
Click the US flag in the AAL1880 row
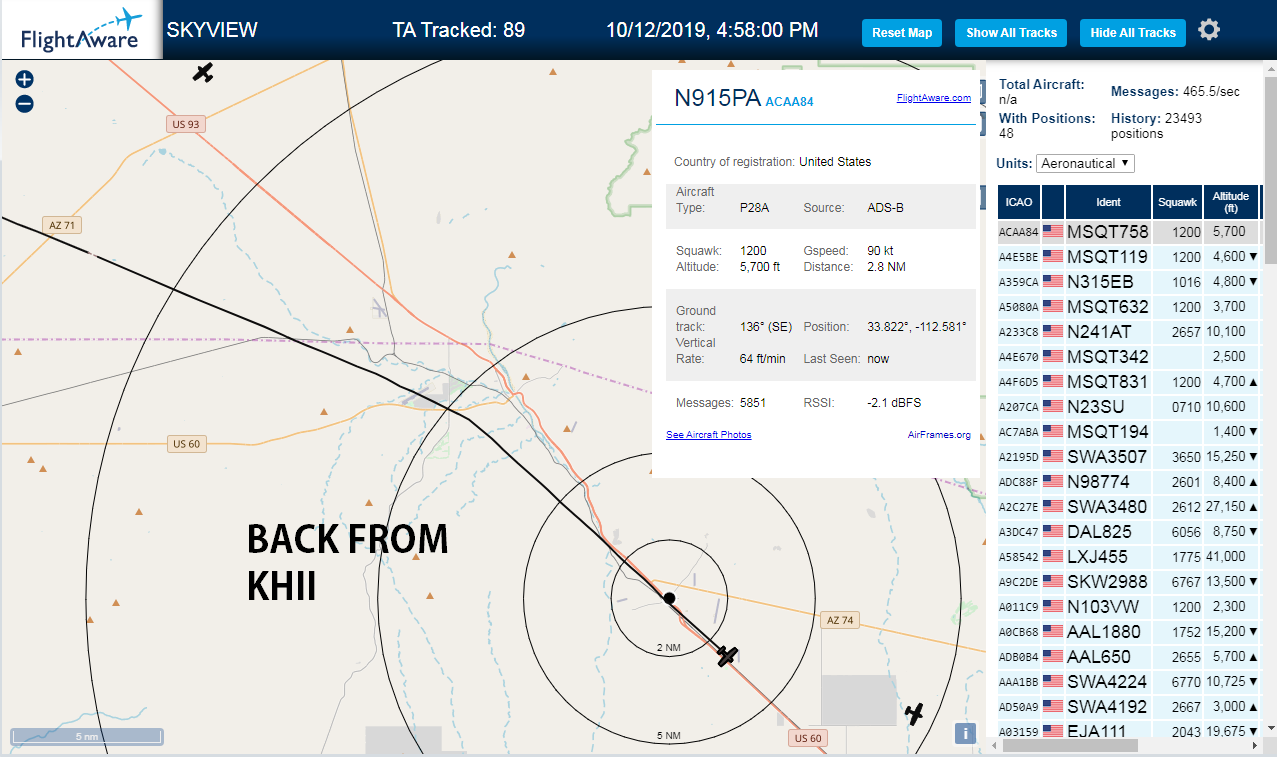[1053, 631]
